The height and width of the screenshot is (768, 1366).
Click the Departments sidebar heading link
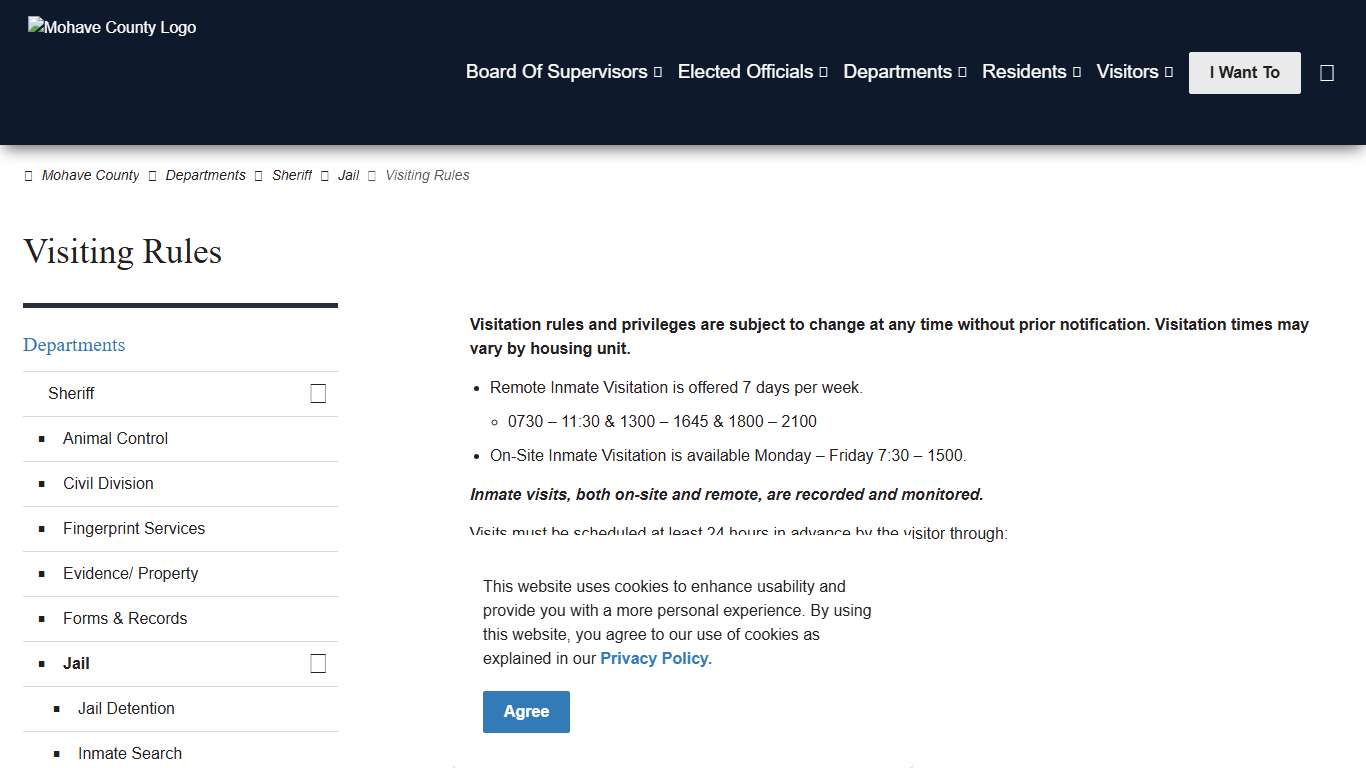point(74,345)
